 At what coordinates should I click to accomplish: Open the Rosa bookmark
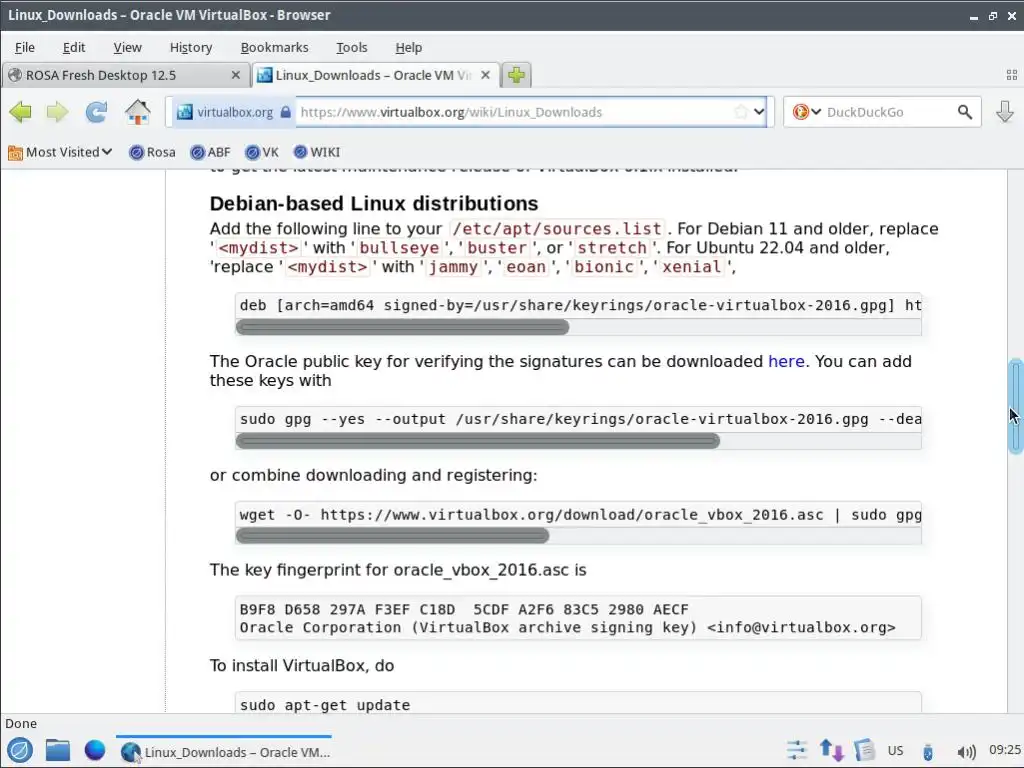(152, 152)
